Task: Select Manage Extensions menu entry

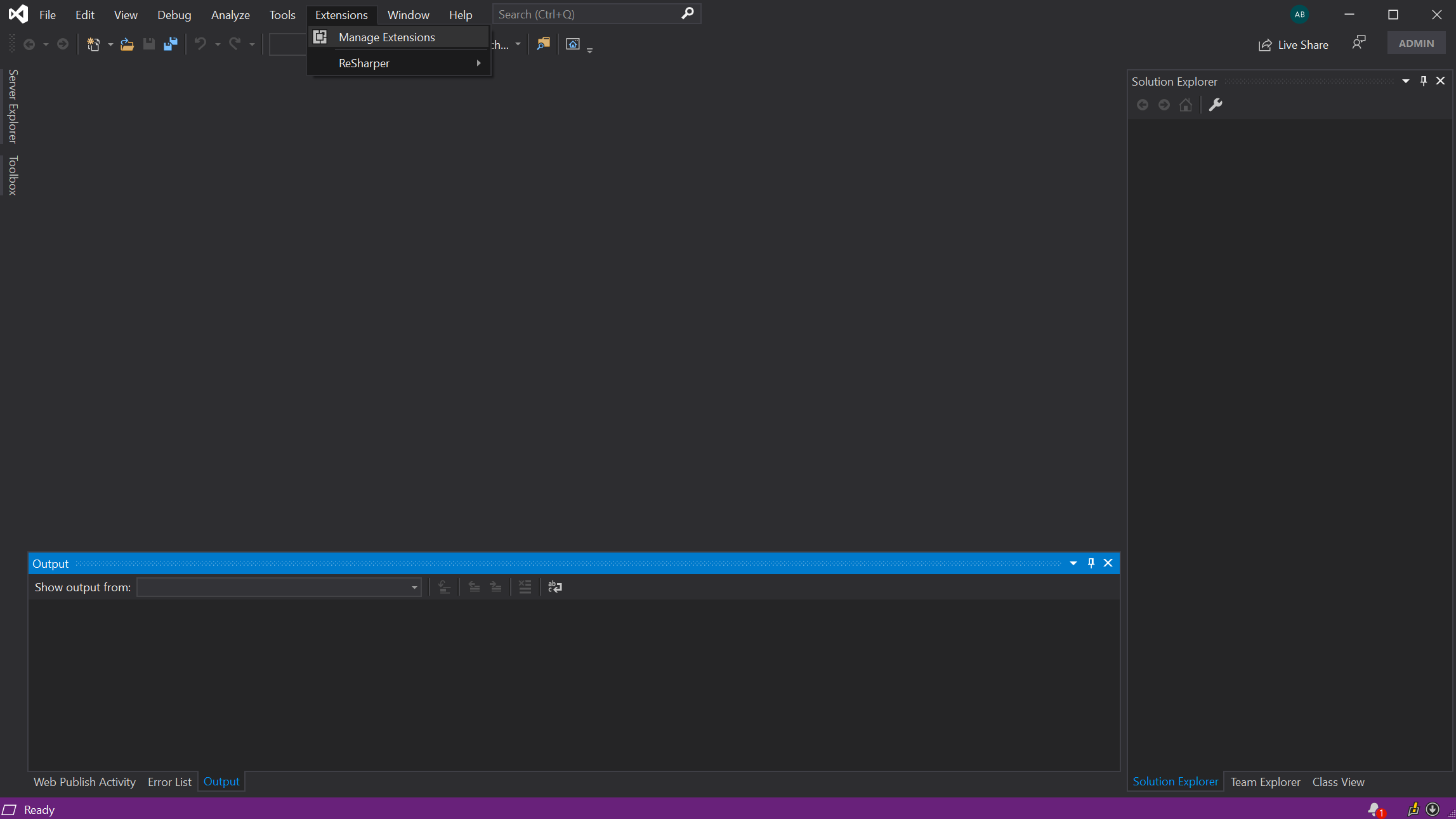Action: click(399, 37)
